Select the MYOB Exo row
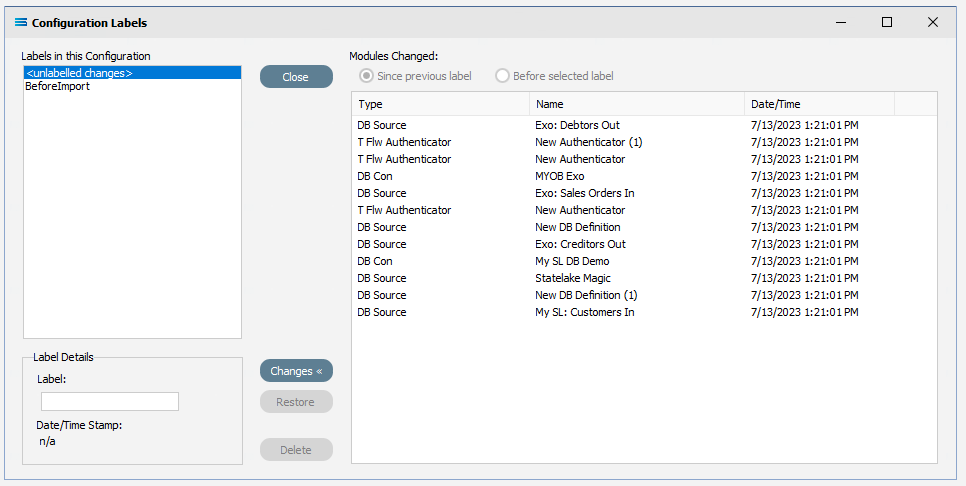 (x=644, y=176)
